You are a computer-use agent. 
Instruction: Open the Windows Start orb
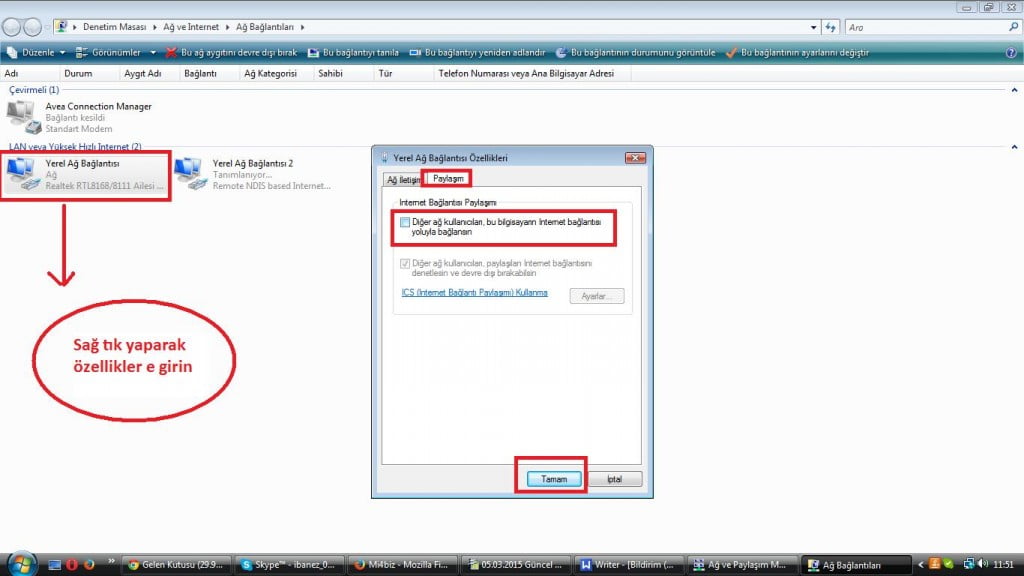(x=22, y=564)
